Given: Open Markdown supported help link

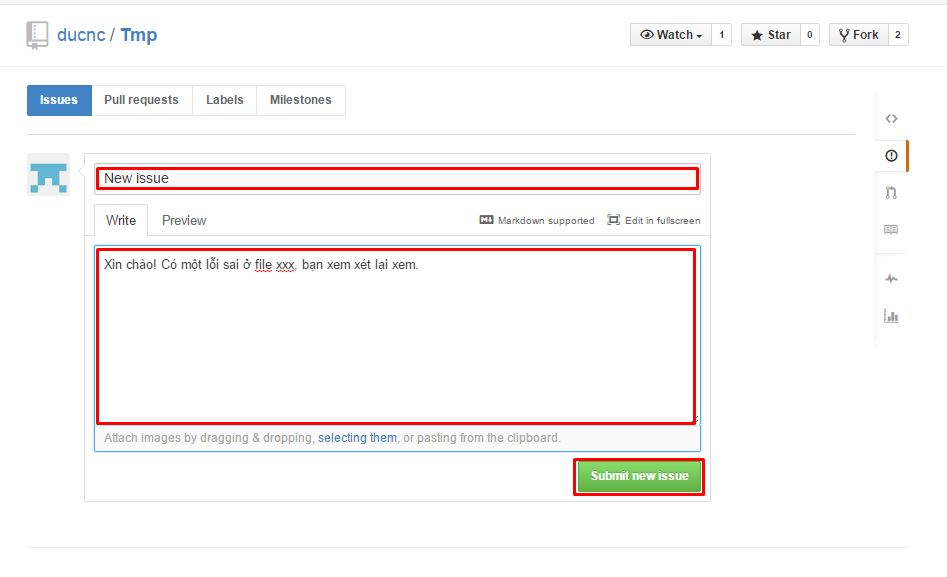Looking at the screenshot, I should point(537,221).
